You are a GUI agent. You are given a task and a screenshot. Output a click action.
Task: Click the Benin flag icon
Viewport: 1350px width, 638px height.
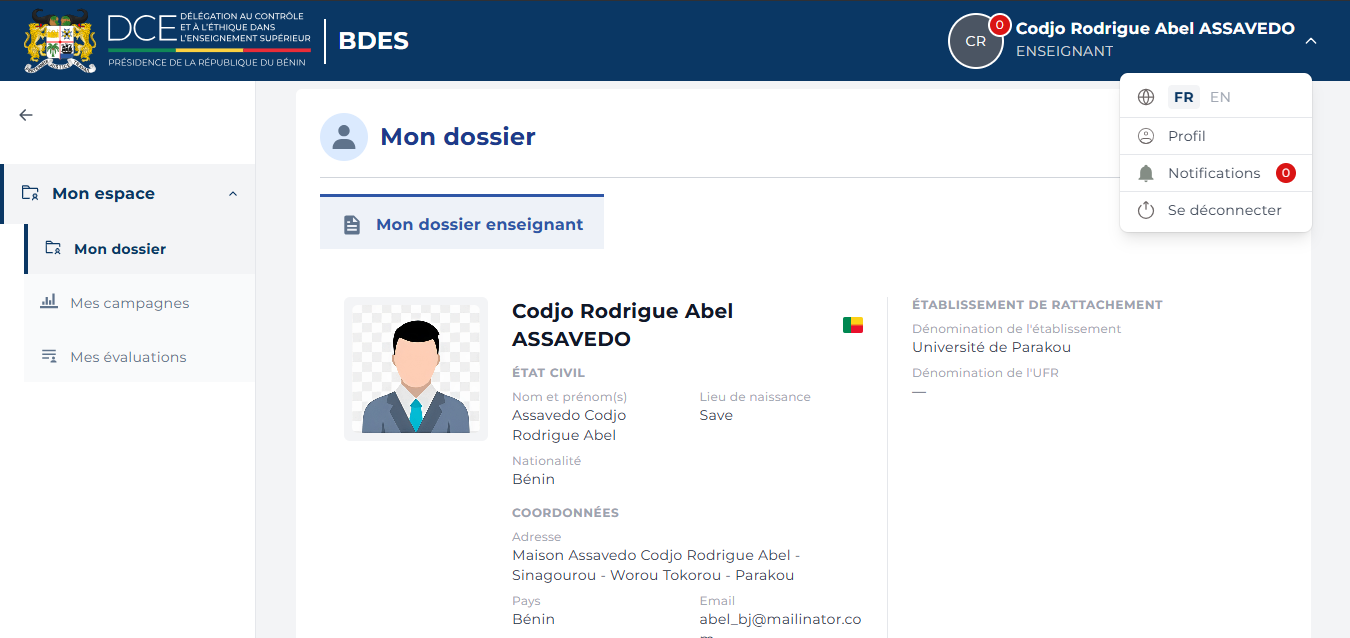pos(853,325)
